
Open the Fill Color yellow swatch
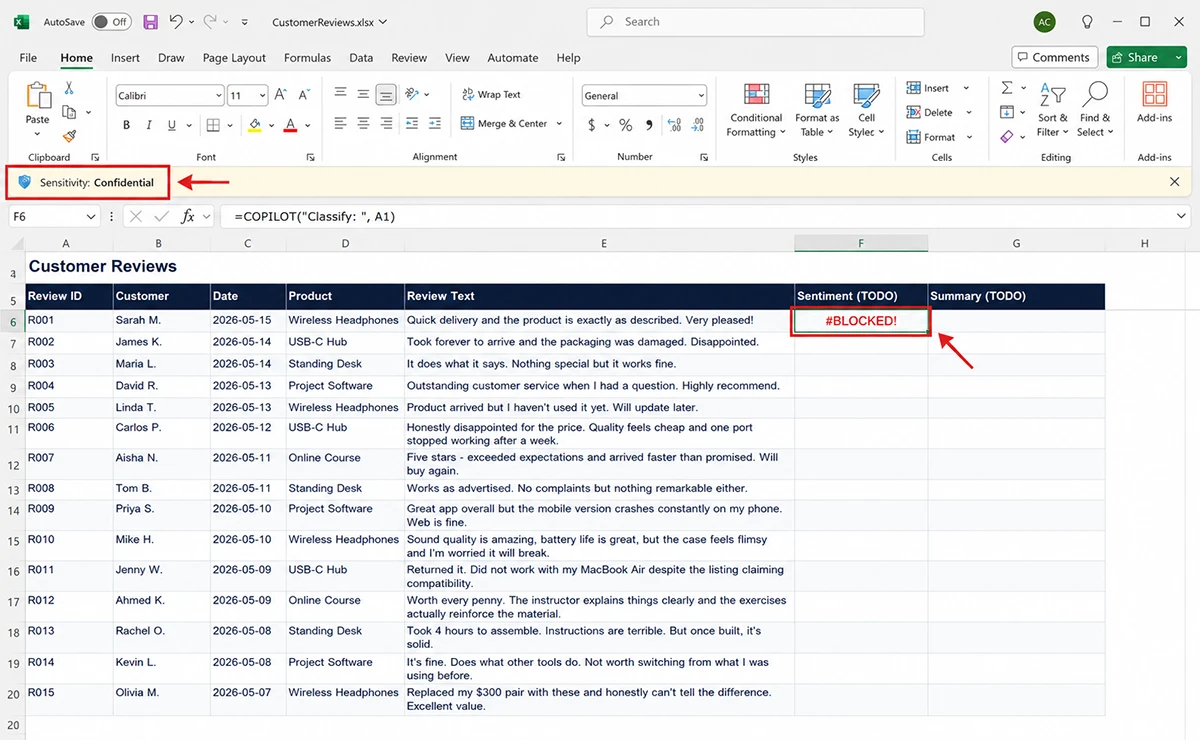pyautogui.click(x=254, y=125)
